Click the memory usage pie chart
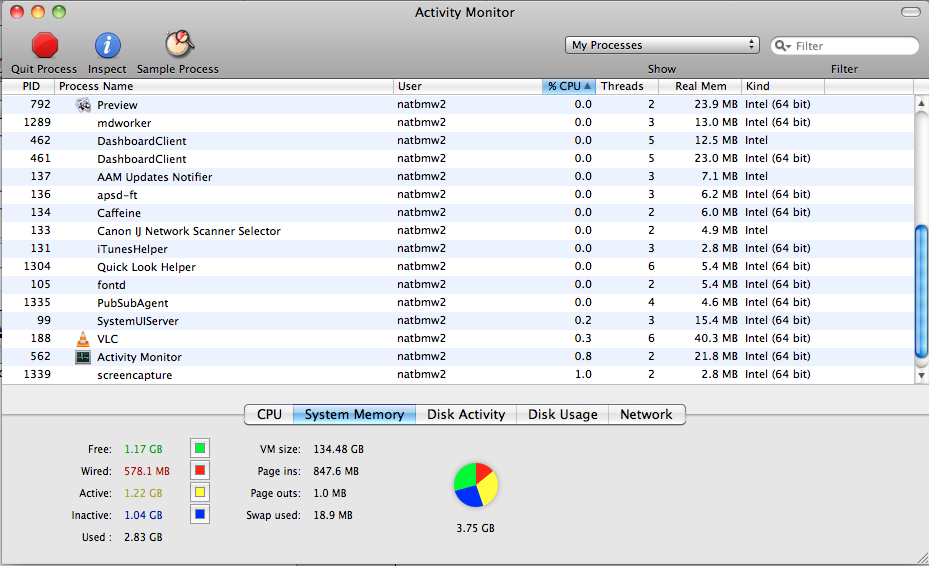 tap(476, 485)
